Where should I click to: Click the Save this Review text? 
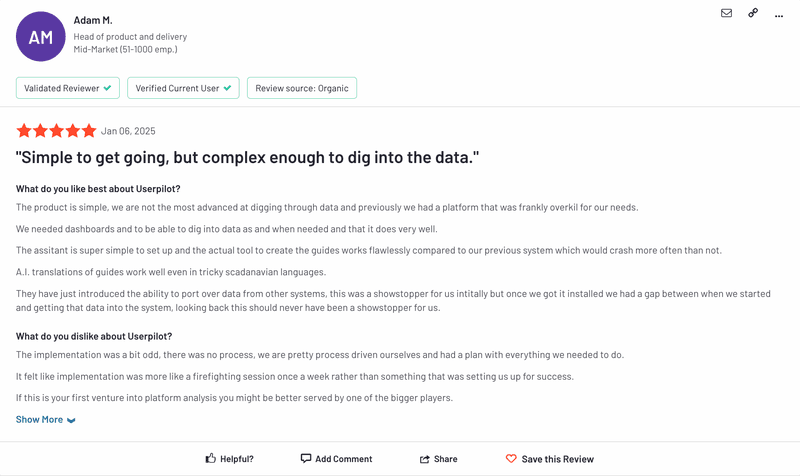pyautogui.click(x=557, y=459)
